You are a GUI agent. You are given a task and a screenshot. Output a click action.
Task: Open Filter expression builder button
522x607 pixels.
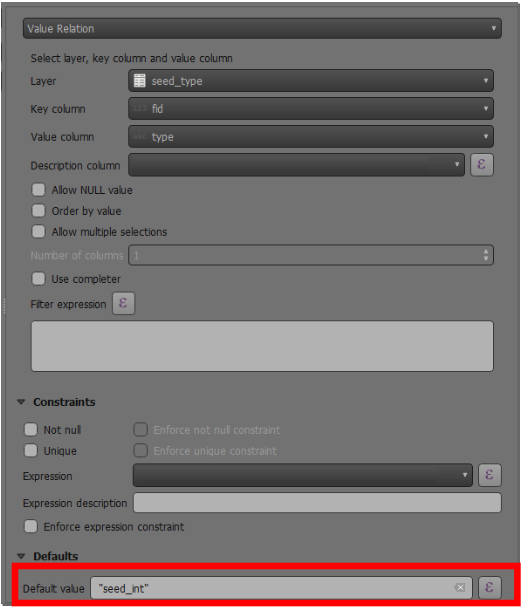(x=124, y=303)
